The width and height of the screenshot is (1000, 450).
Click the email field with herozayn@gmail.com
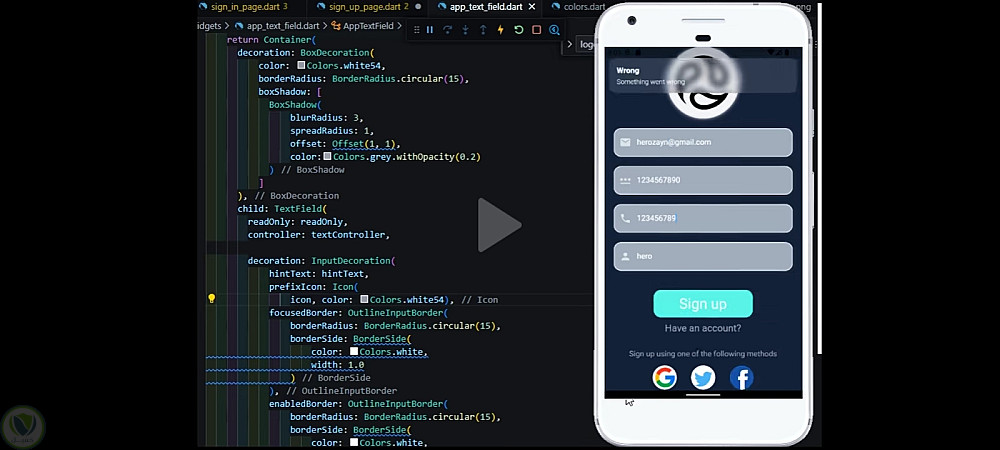click(x=703, y=142)
